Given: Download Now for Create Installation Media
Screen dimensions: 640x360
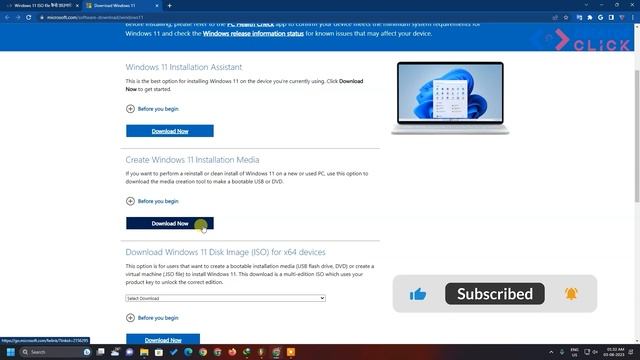Looking at the screenshot, I should coord(170,223).
